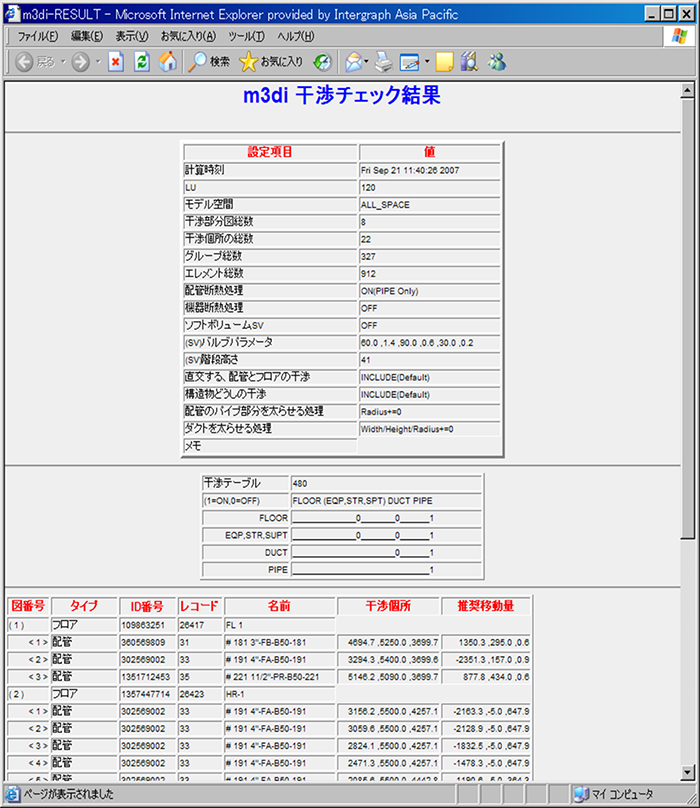The height and width of the screenshot is (808, 700).
Task: Stop loading the page
Action: pos(116,62)
